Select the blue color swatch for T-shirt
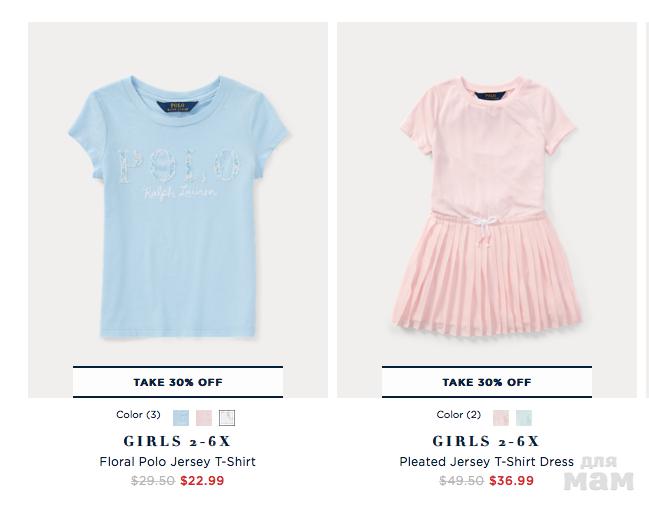The height and width of the screenshot is (505, 649). (x=180, y=418)
